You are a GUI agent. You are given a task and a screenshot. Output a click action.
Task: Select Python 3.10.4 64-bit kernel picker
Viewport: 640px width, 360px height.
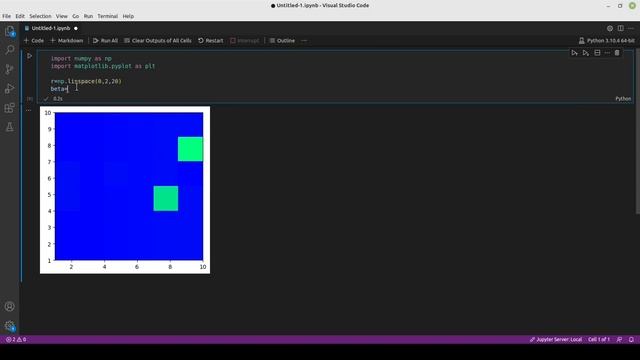[607, 40]
